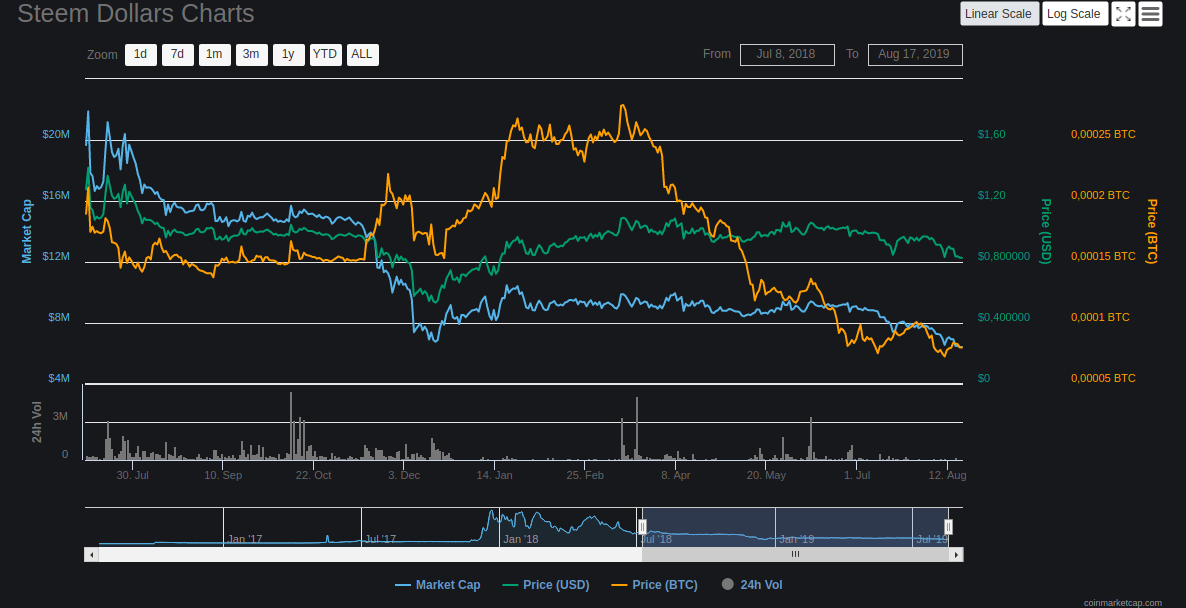Click the 3. Dec date axis label
Image resolution: width=1186 pixels, height=608 pixels.
[x=404, y=476]
